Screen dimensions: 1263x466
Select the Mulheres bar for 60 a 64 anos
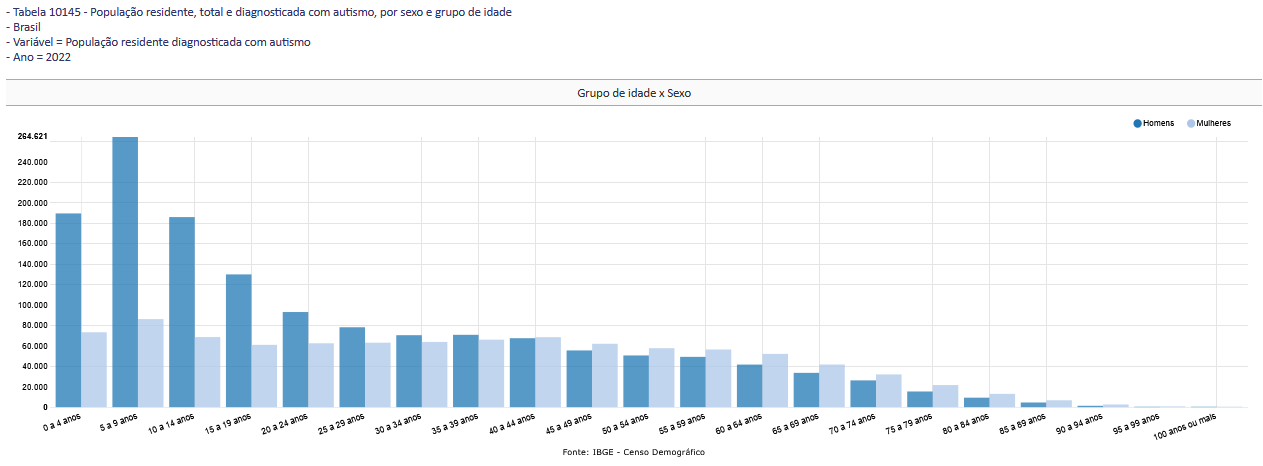tap(775, 380)
